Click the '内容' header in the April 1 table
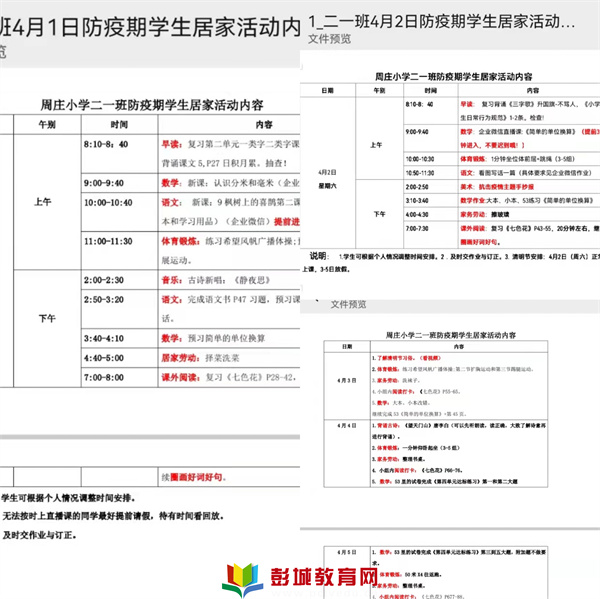 coord(264,124)
